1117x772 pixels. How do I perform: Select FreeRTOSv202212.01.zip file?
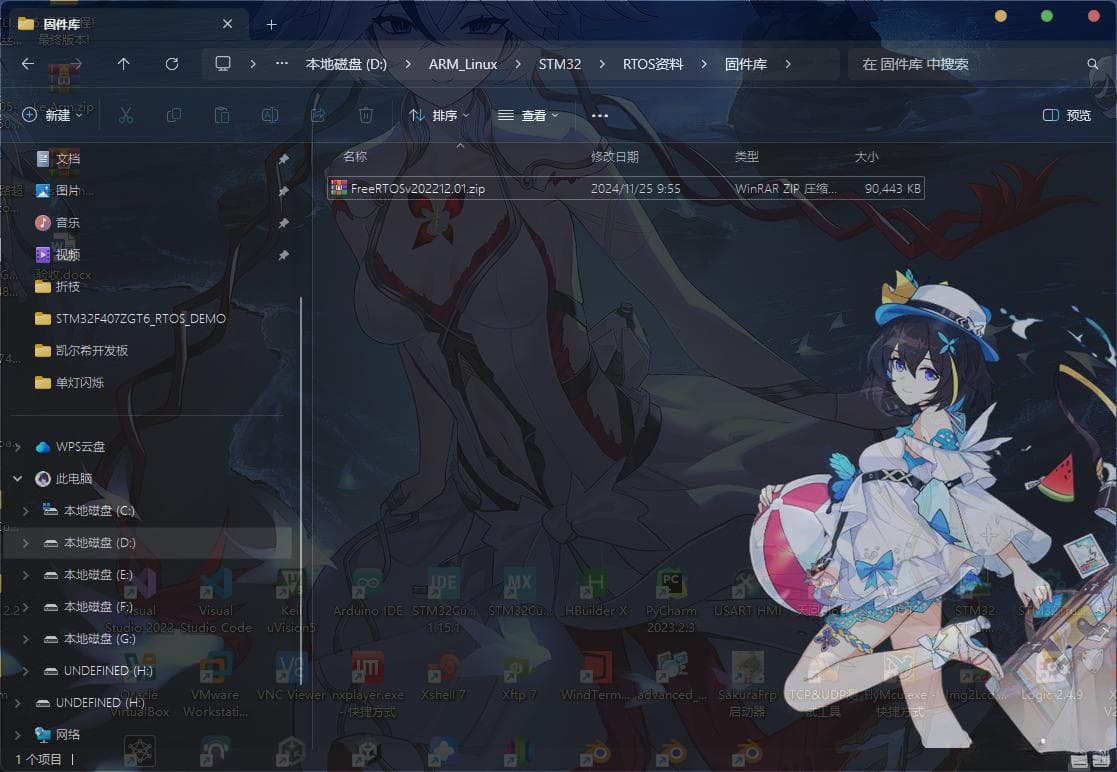625,188
